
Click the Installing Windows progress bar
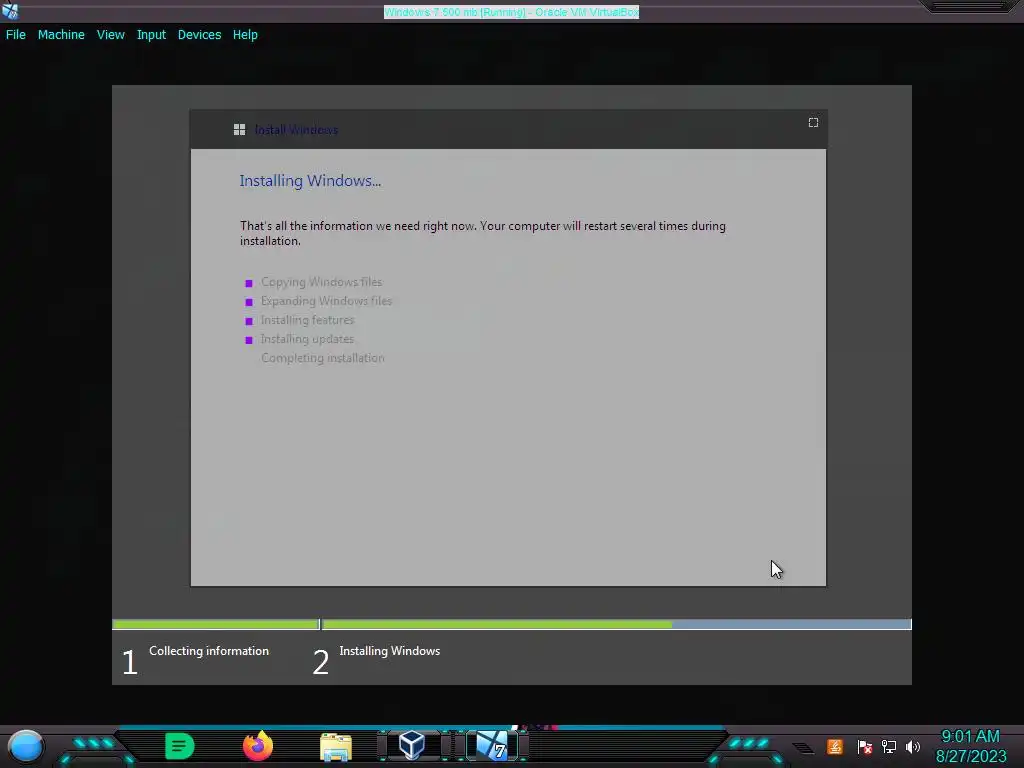616,624
